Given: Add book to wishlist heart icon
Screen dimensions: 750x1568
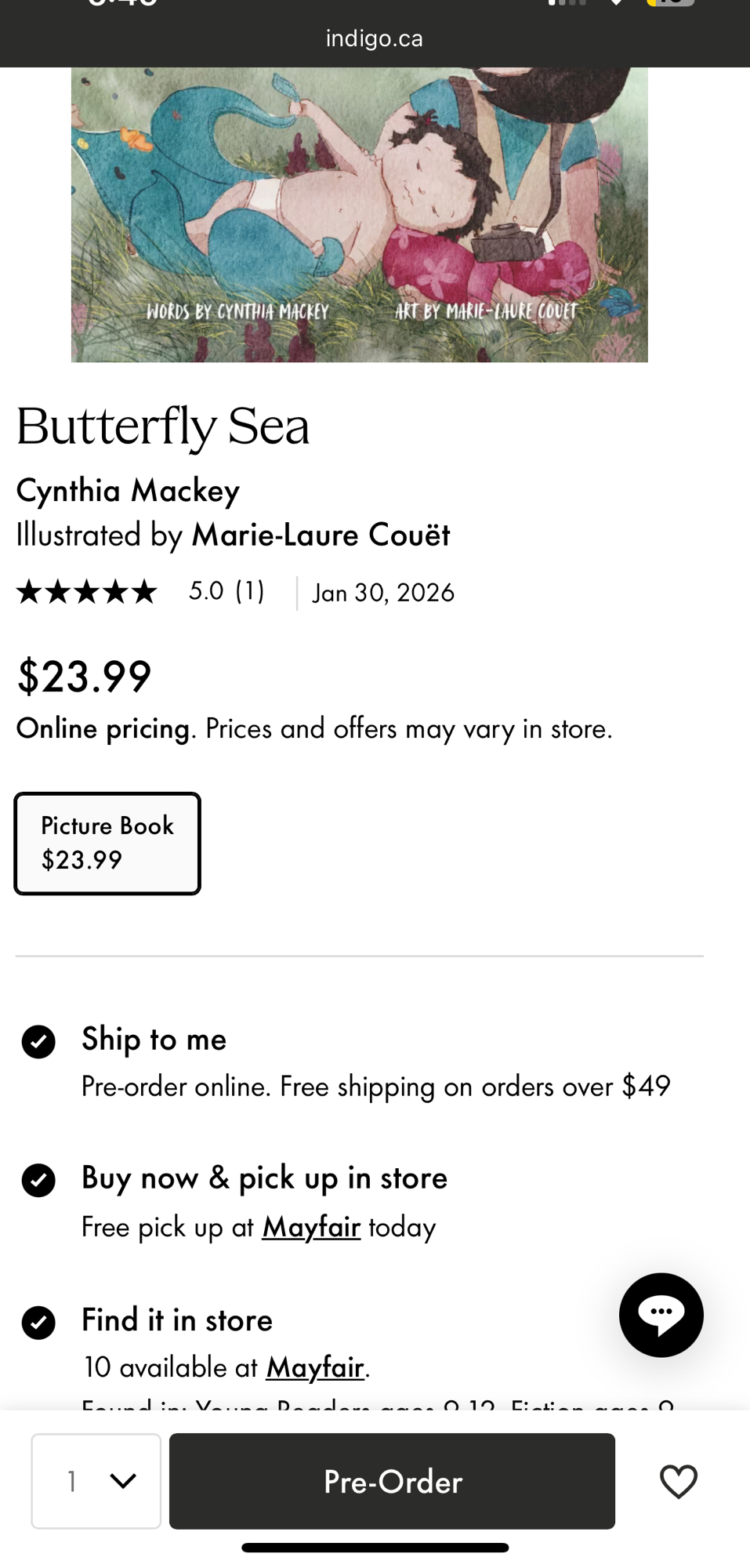Looking at the screenshot, I should point(678,1481).
